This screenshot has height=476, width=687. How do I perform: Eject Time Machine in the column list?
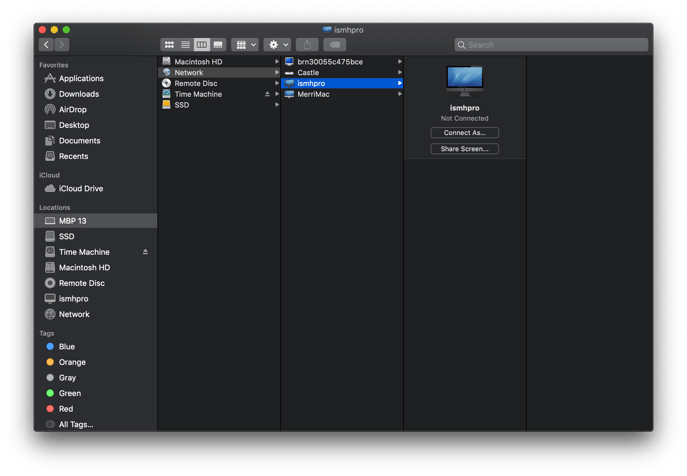tap(267, 94)
